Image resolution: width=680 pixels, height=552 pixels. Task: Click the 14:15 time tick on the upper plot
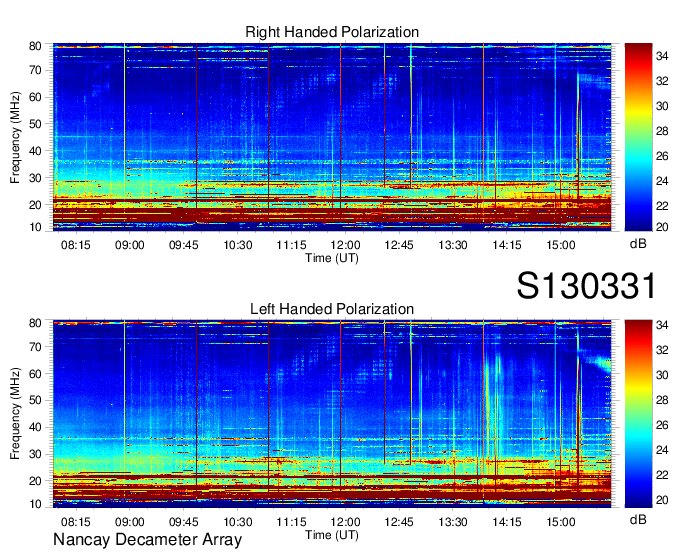[x=507, y=245]
